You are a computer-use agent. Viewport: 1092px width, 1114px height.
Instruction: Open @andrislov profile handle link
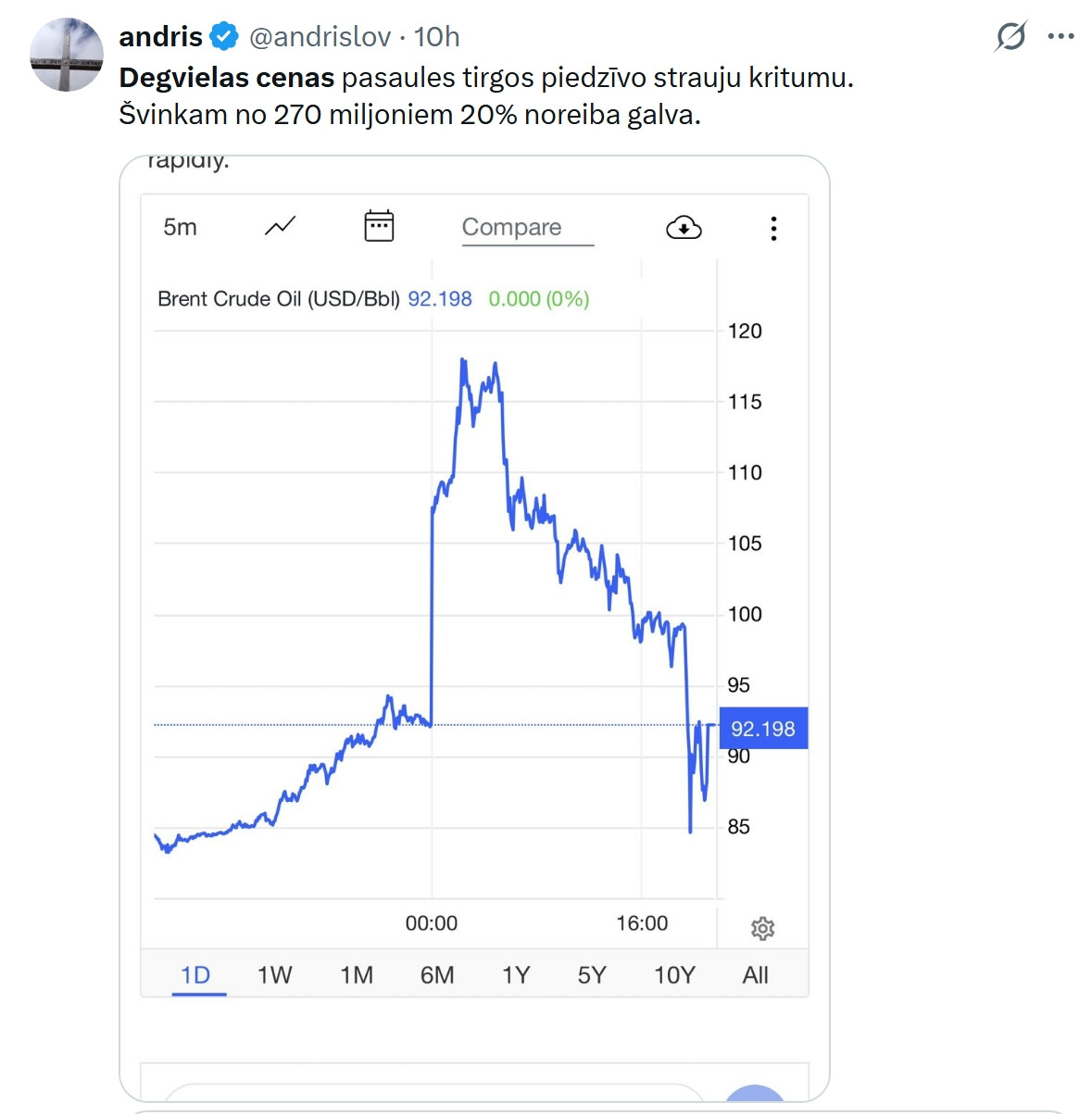coord(320,37)
